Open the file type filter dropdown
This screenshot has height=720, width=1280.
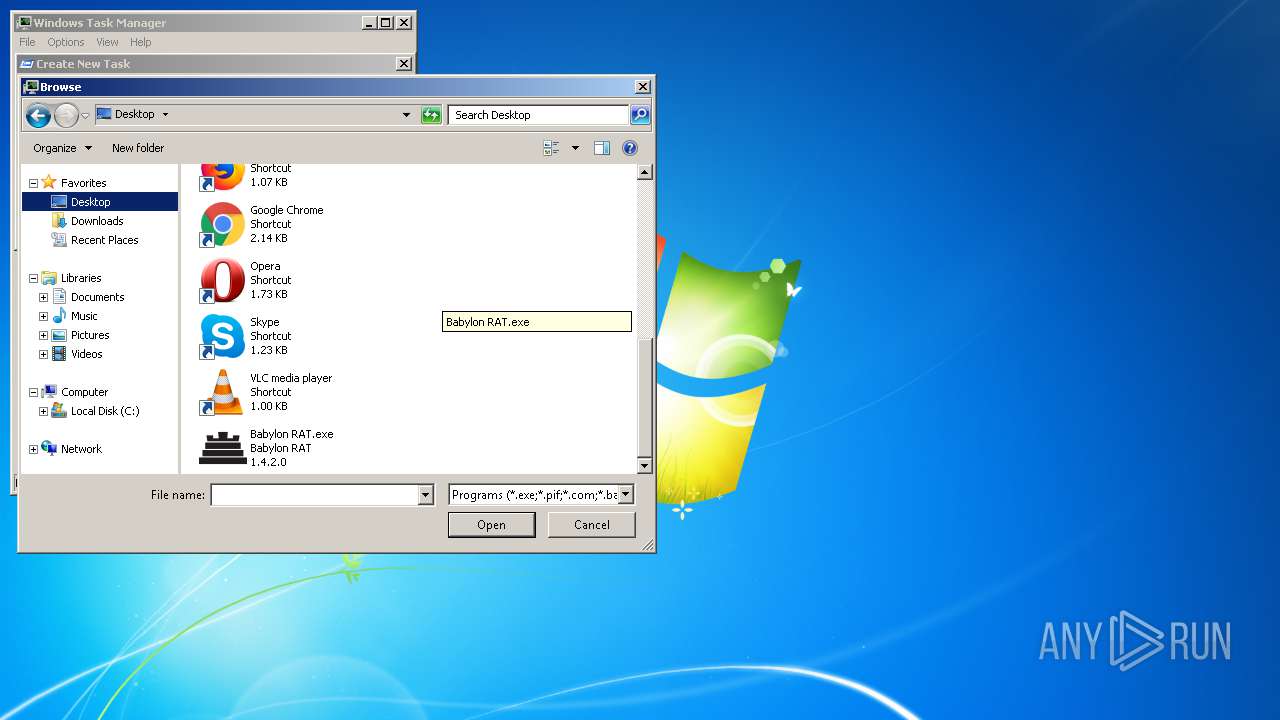pos(625,494)
